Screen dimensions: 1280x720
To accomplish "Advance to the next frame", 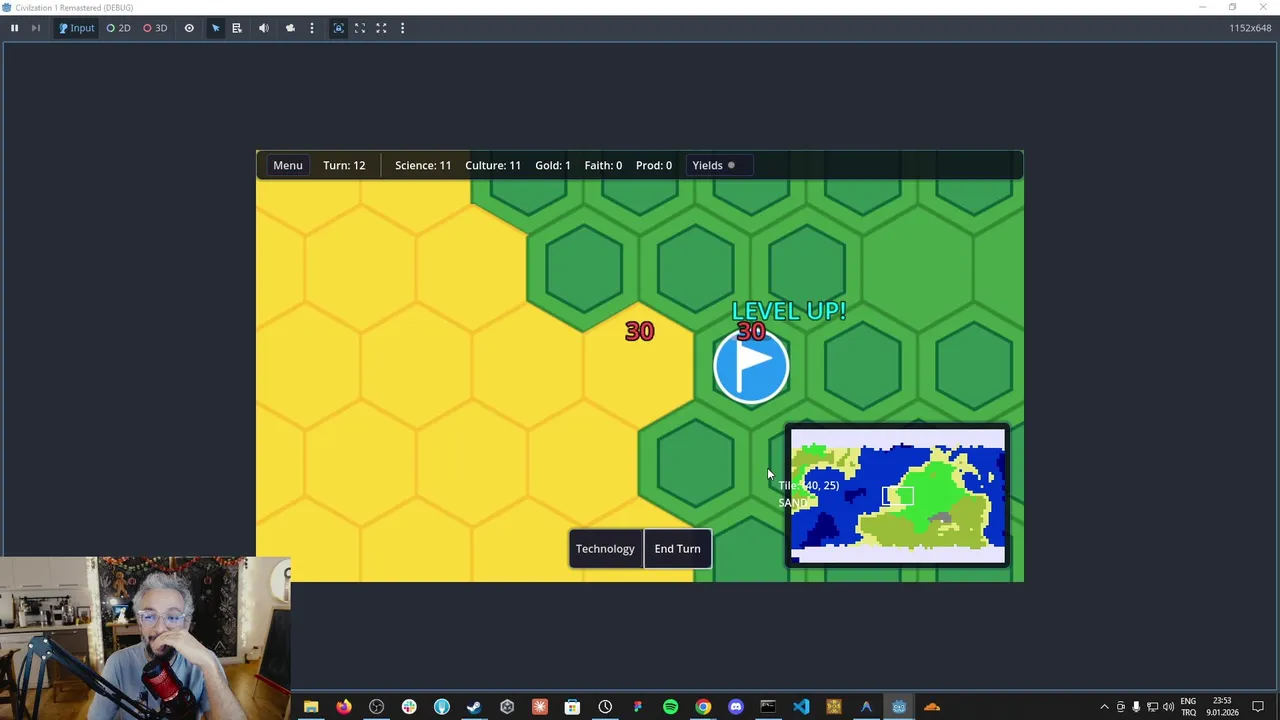I will (36, 28).
